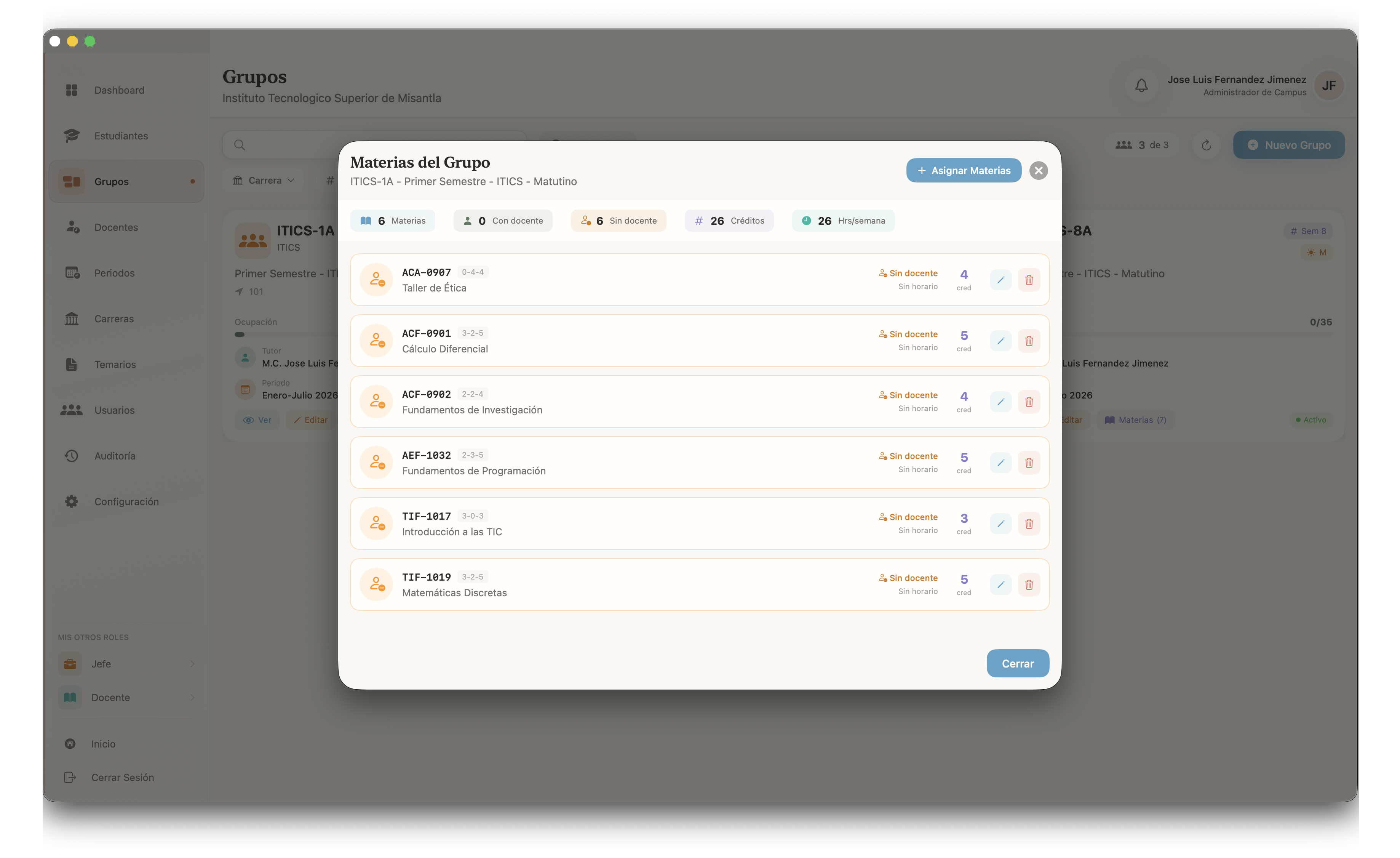
Task: Click the JF user avatar
Action: click(1328, 86)
